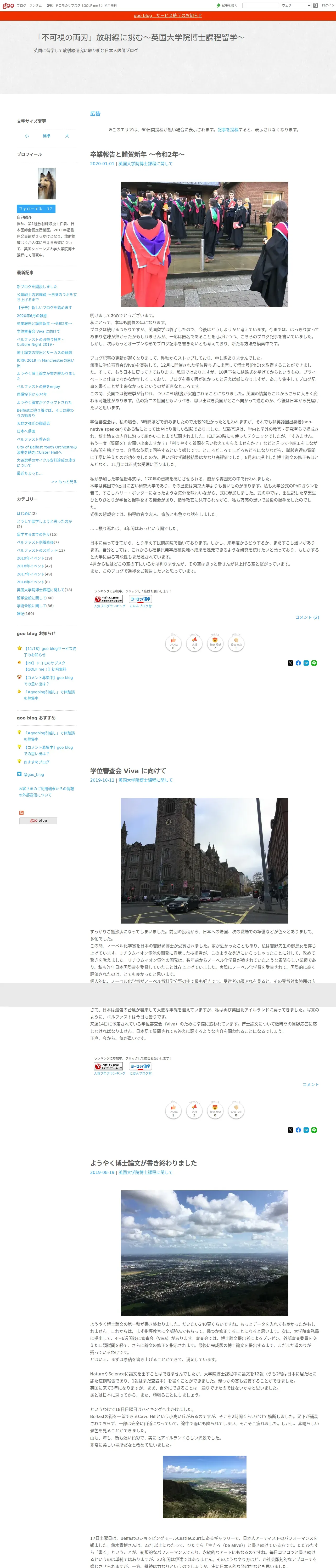Set the font size to 標準

[x=46, y=136]
